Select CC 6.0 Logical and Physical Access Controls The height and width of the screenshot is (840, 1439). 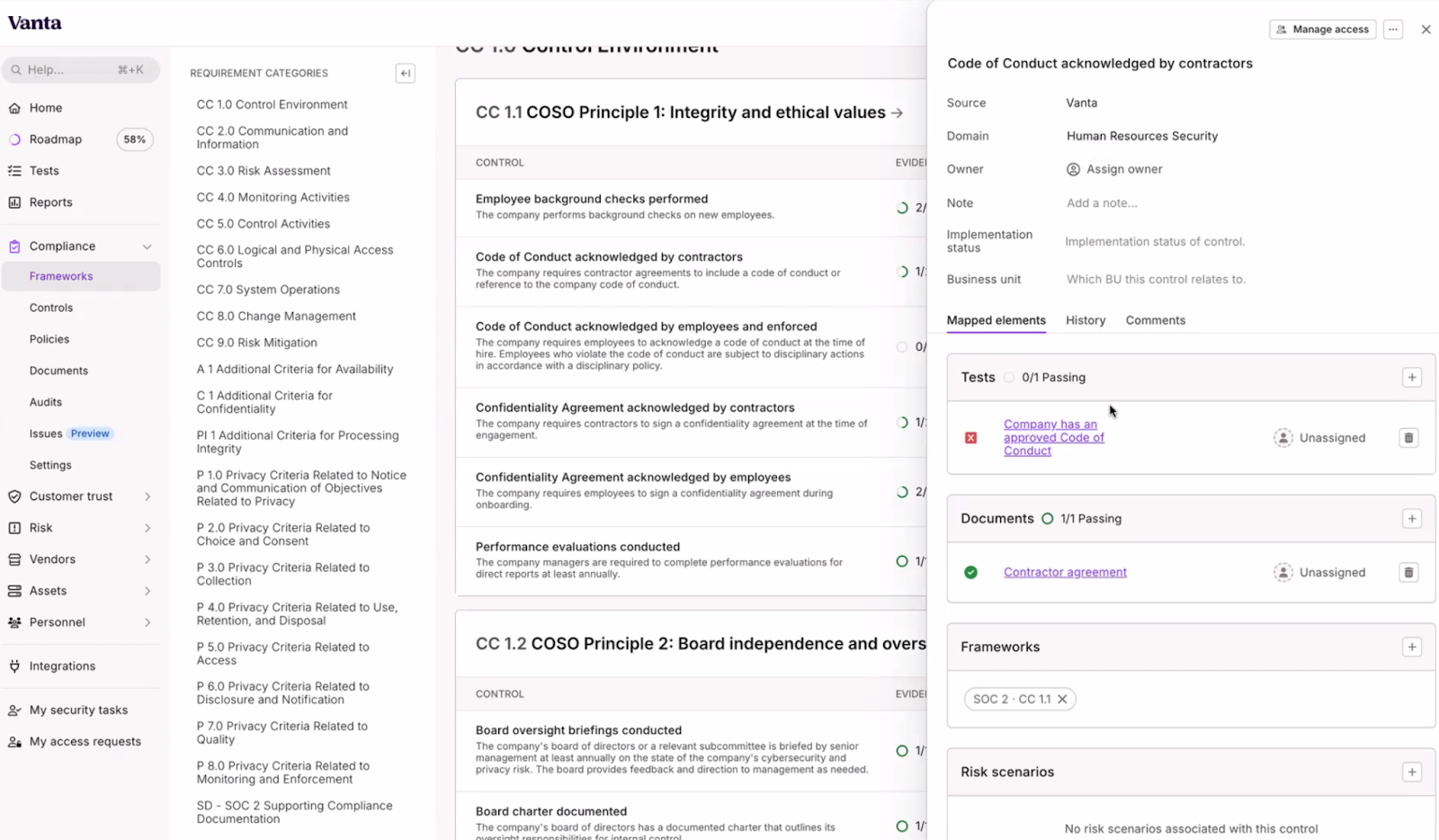point(295,257)
